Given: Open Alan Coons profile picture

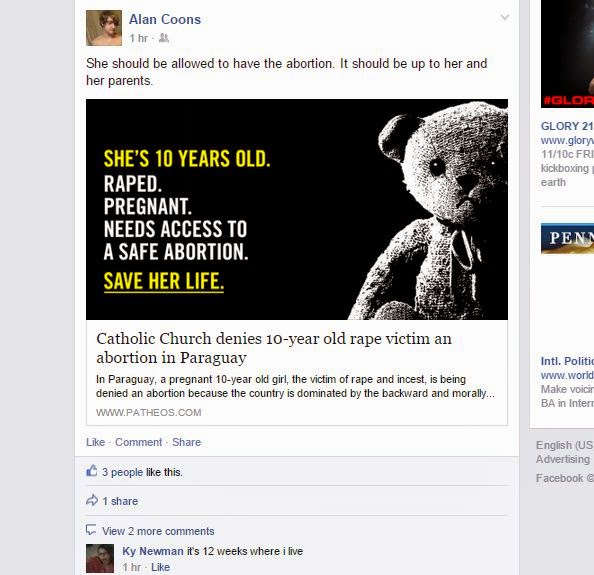Looking at the screenshot, I should coord(104,28).
